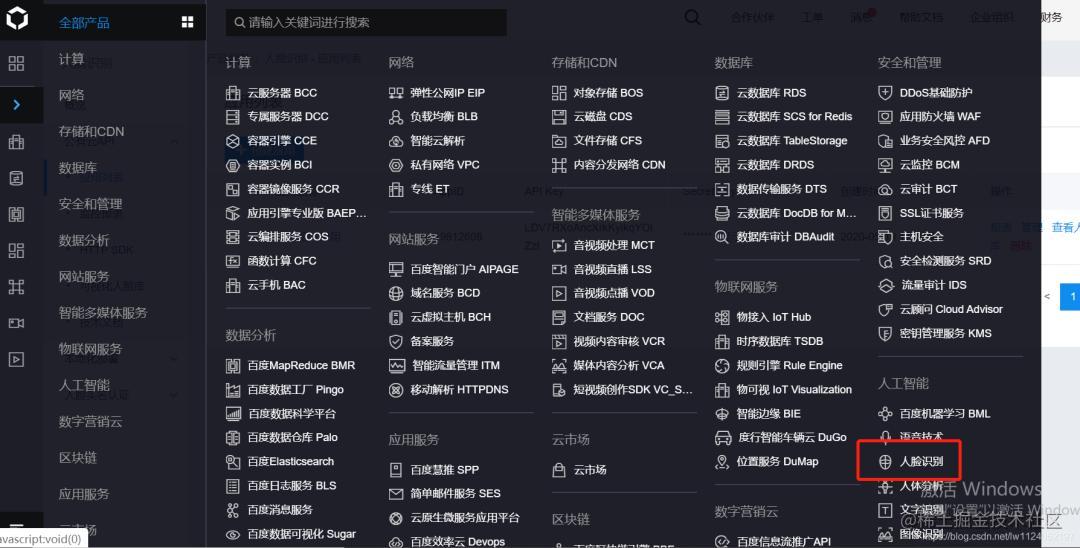Select 数据库 category in left menu
1080x548 pixels.
[78, 167]
